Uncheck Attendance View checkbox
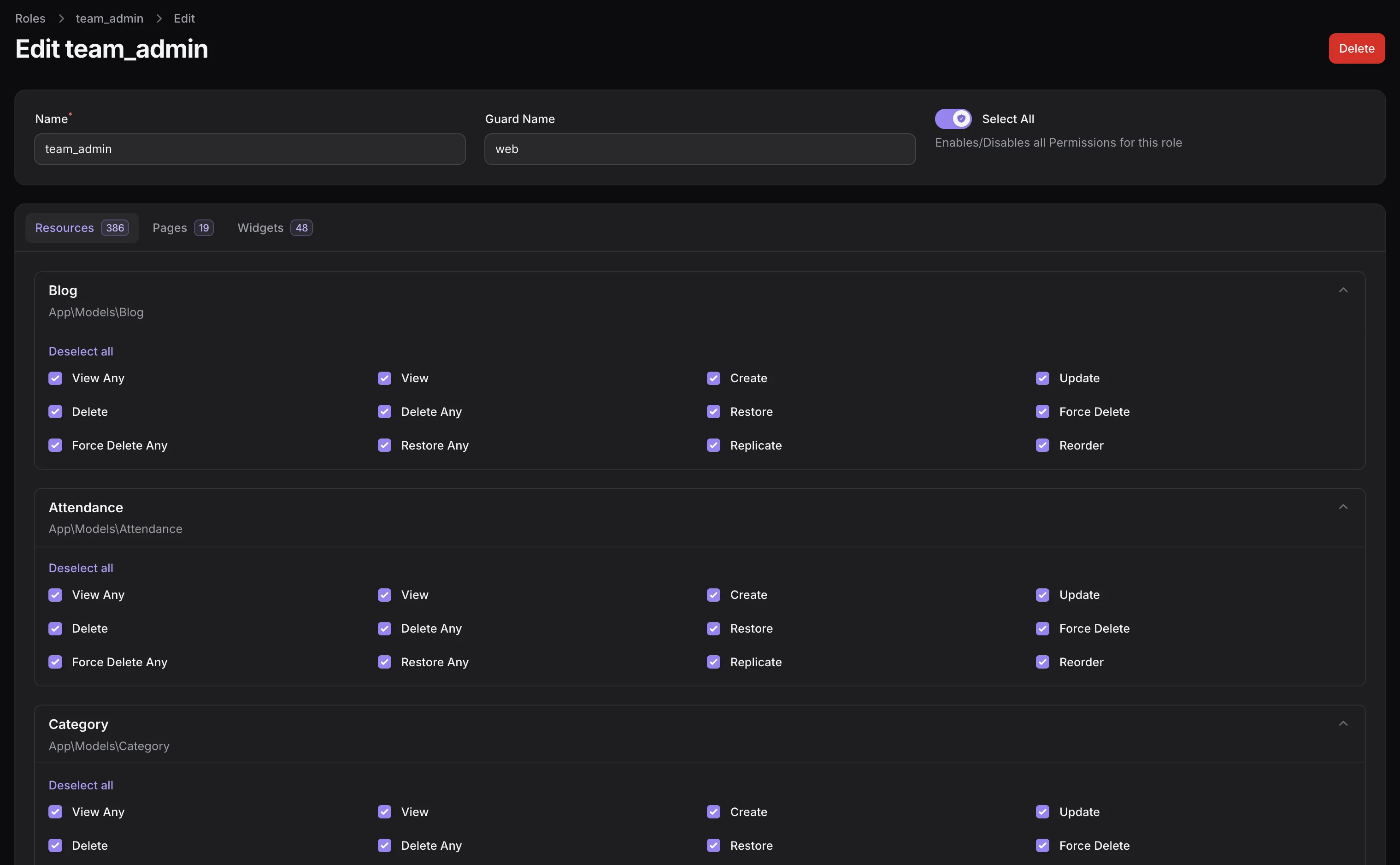This screenshot has width=1400, height=865. (x=385, y=595)
